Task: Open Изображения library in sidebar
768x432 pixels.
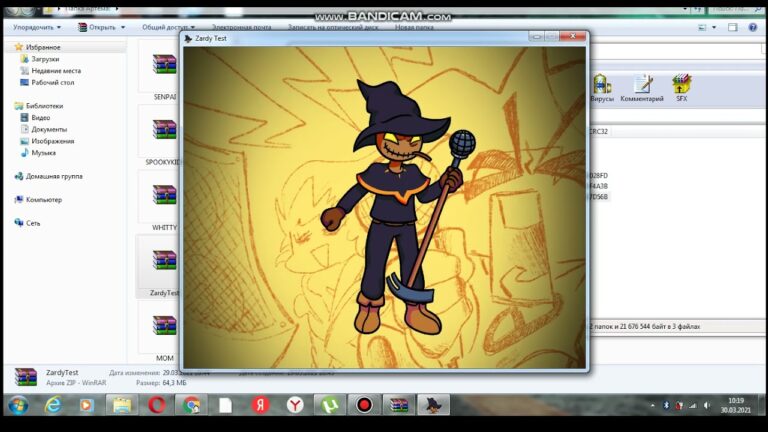Action: (x=52, y=141)
